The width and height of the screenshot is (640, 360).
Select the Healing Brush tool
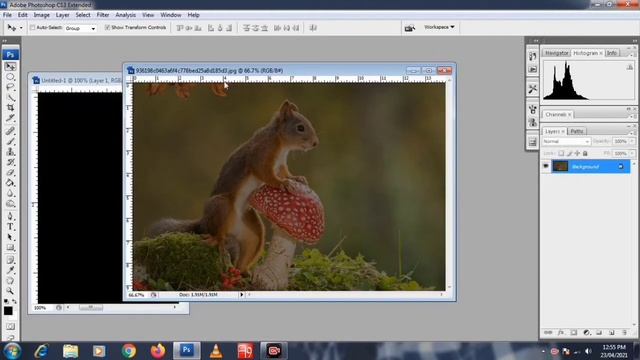pyautogui.click(x=10, y=131)
